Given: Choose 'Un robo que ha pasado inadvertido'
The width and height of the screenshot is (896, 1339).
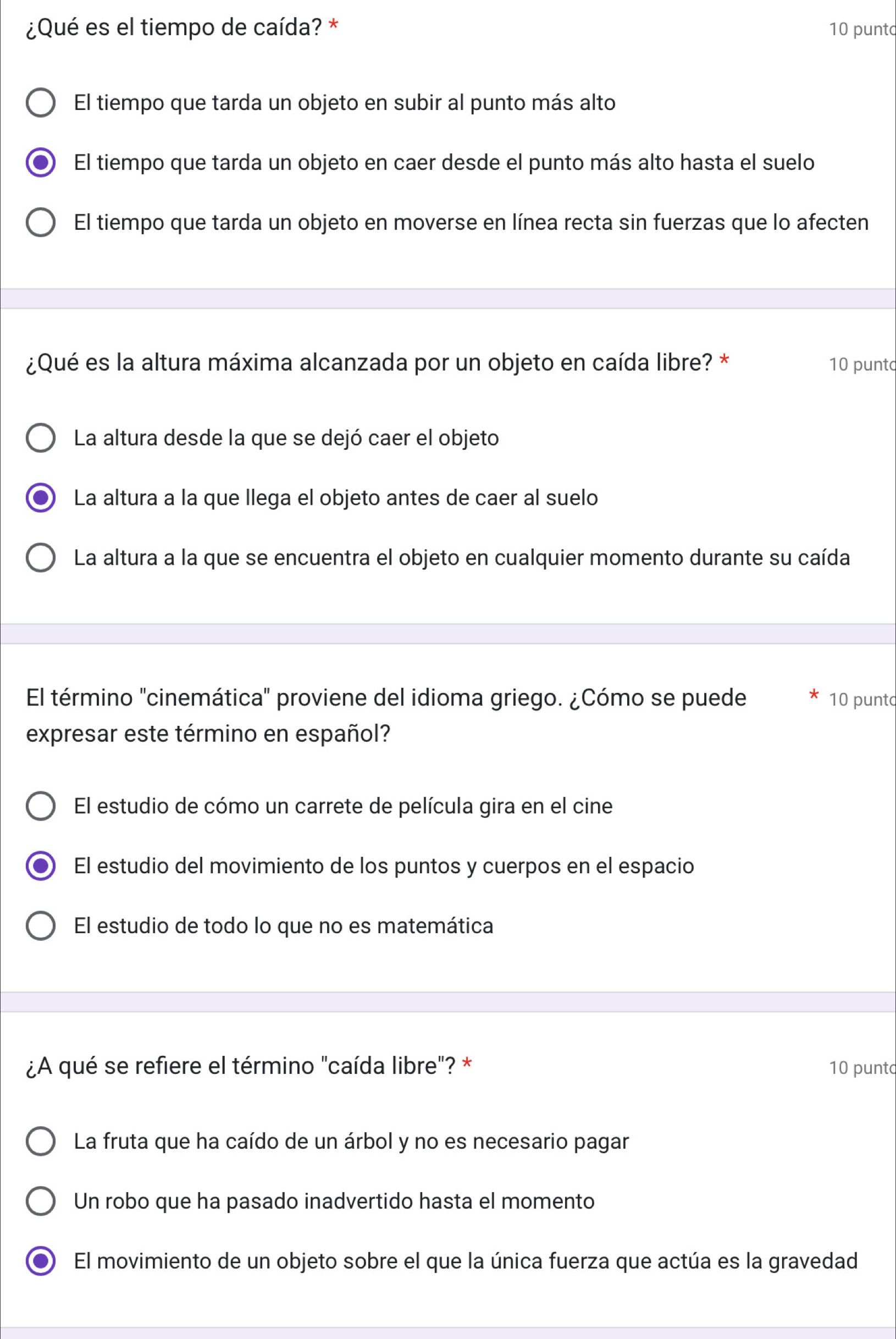Looking at the screenshot, I should pyautogui.click(x=41, y=1202).
